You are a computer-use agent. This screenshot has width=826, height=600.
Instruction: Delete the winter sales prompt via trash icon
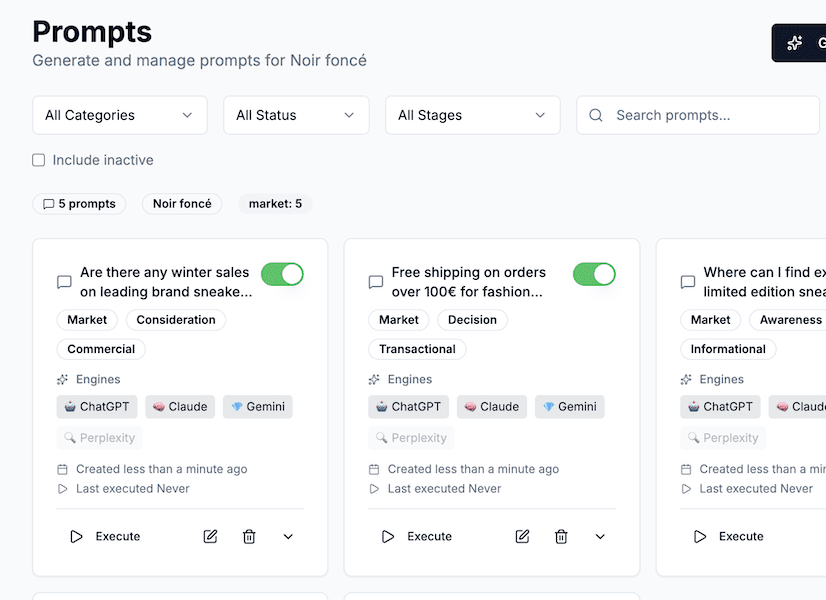click(249, 536)
